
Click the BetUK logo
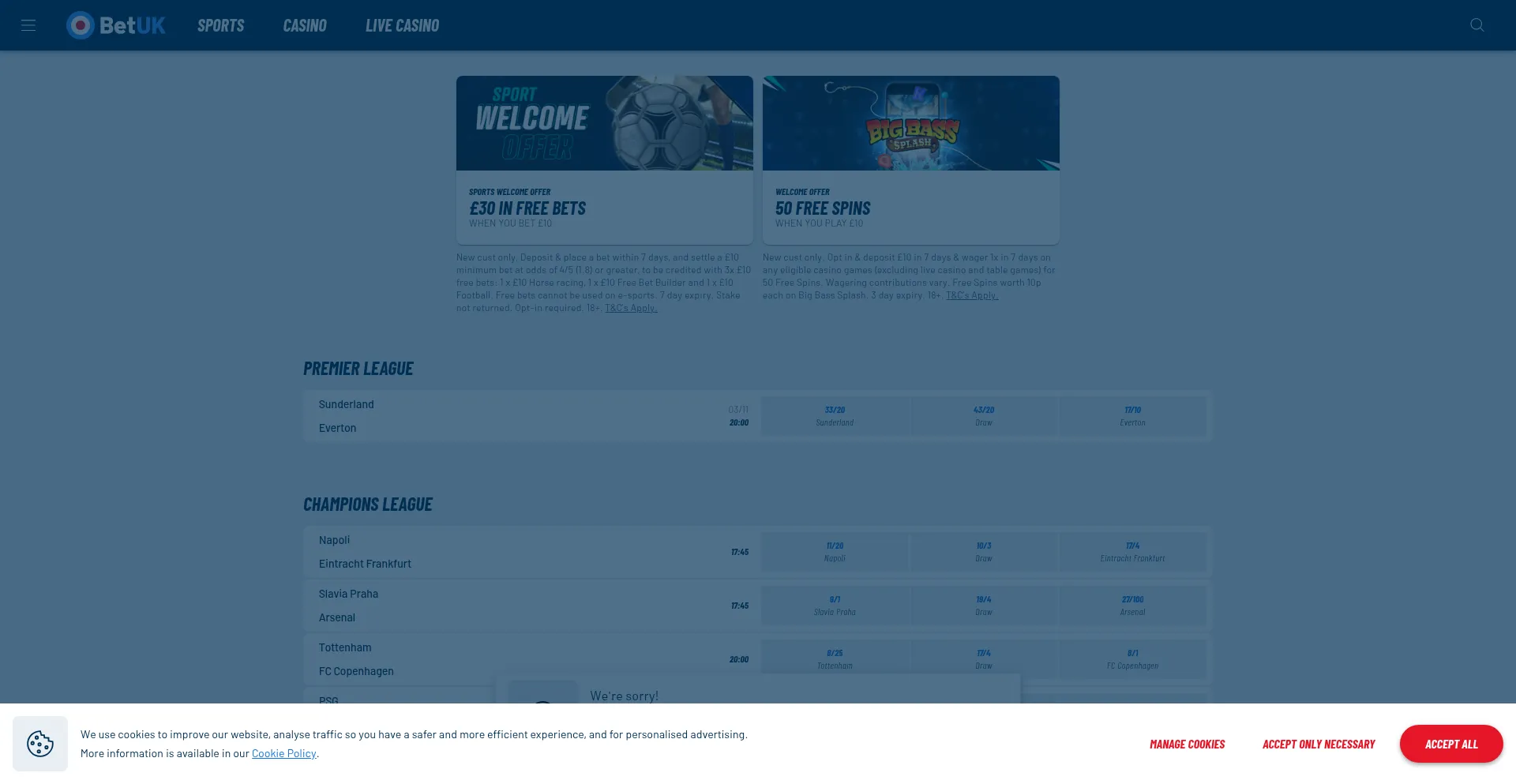pyautogui.click(x=116, y=25)
